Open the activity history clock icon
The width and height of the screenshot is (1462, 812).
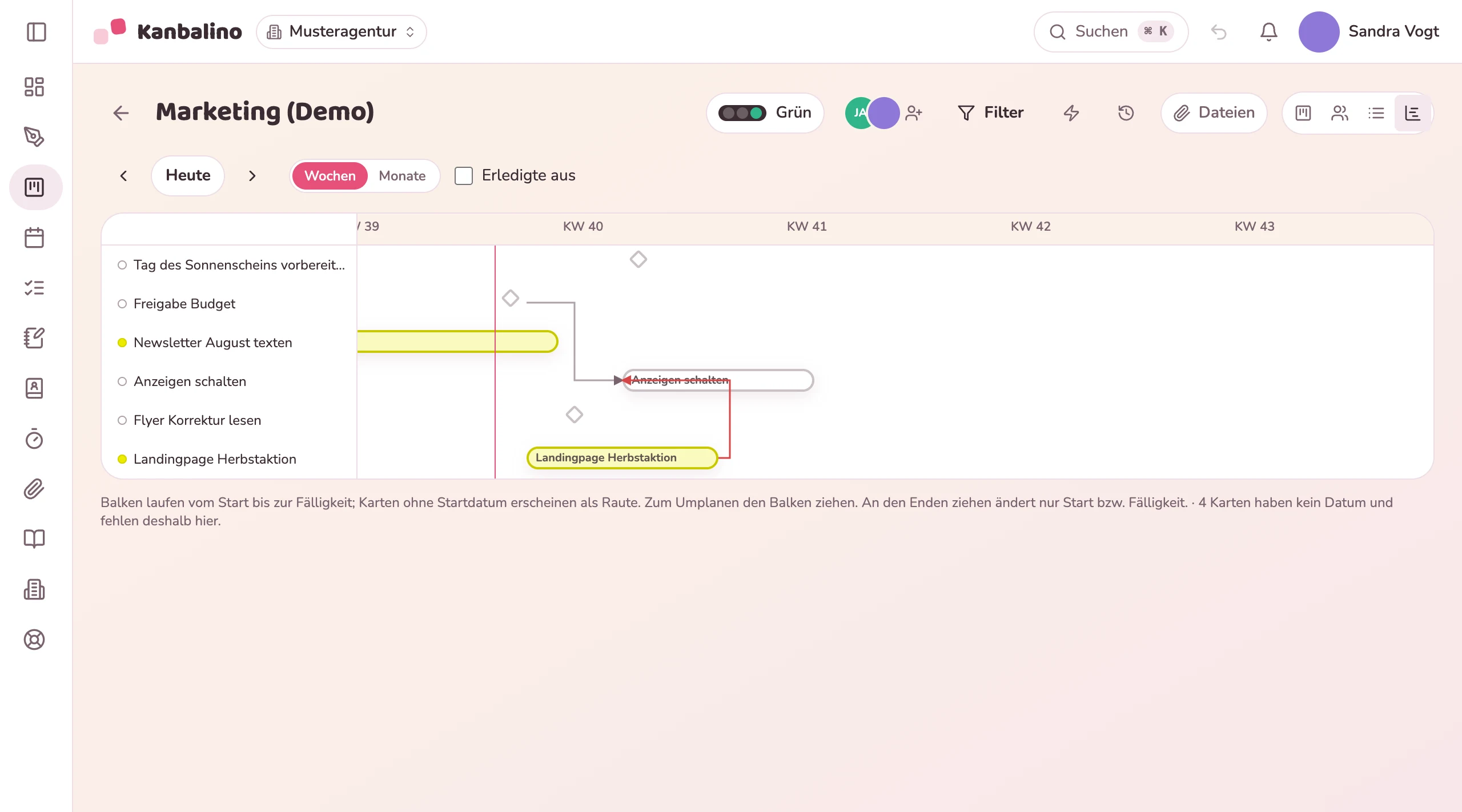[x=1126, y=113]
